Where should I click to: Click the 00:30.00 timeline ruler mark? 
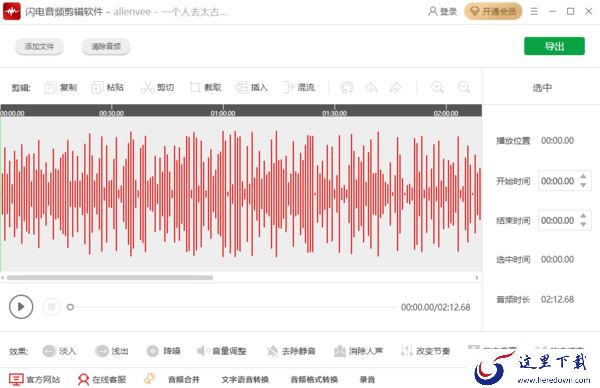pyautogui.click(x=111, y=113)
